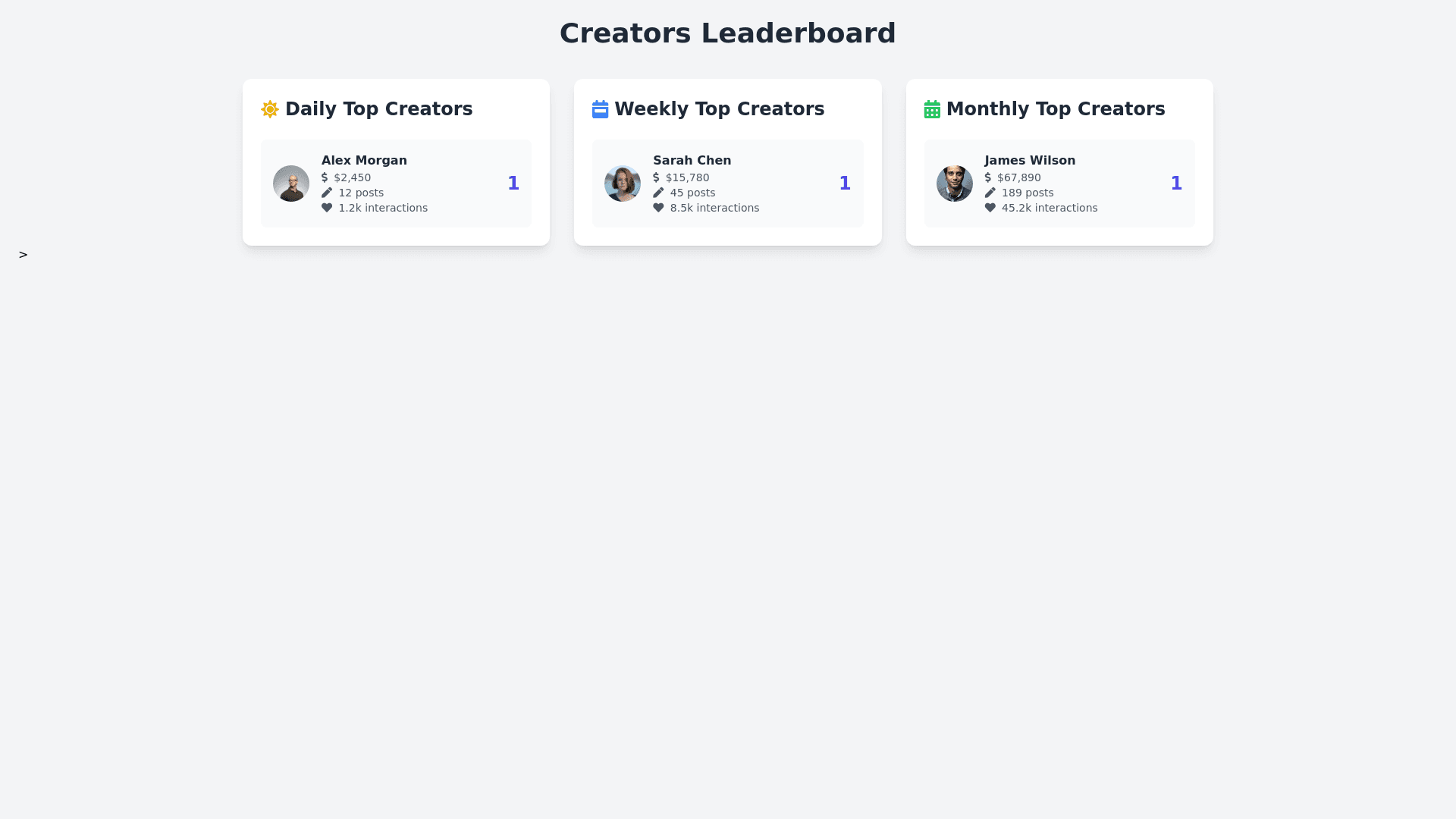Click the dollar icon under Alex Morgan

(325, 177)
